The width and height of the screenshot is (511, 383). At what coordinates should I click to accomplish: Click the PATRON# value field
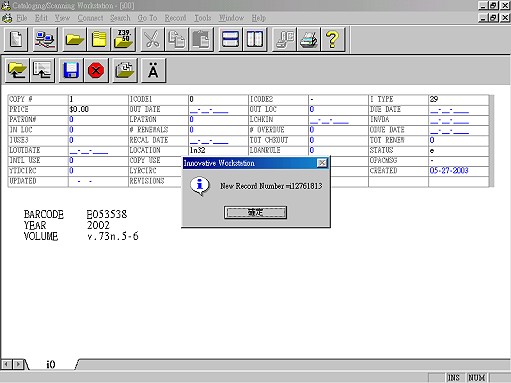[x=98, y=119]
